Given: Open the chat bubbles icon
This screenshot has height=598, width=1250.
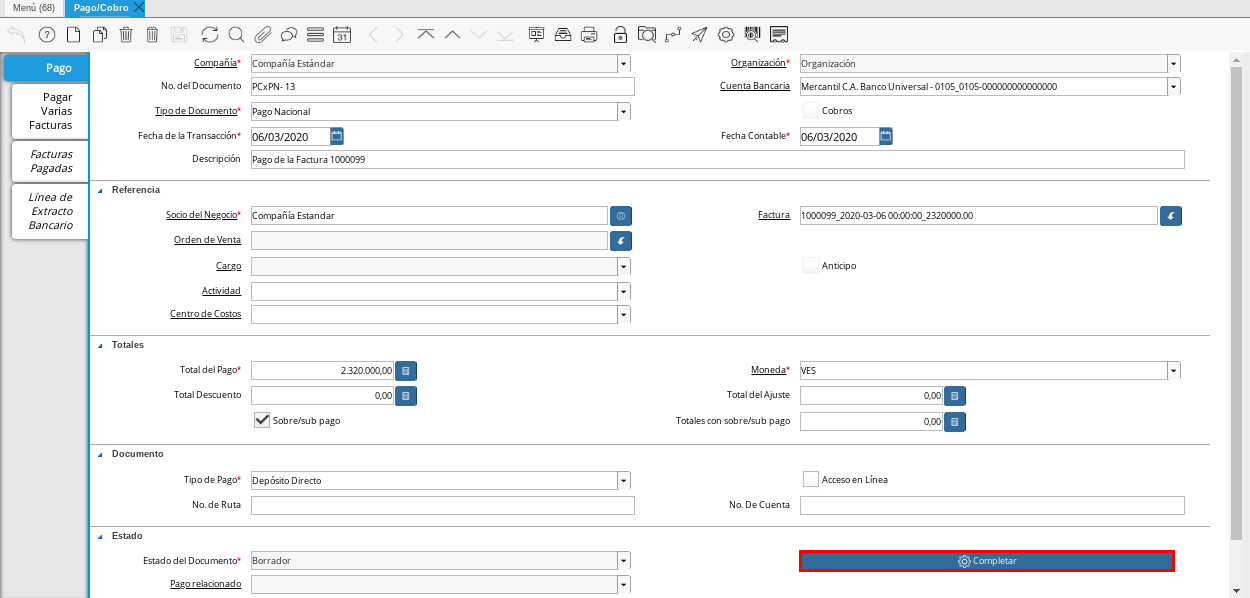Looking at the screenshot, I should pyautogui.click(x=289, y=35).
